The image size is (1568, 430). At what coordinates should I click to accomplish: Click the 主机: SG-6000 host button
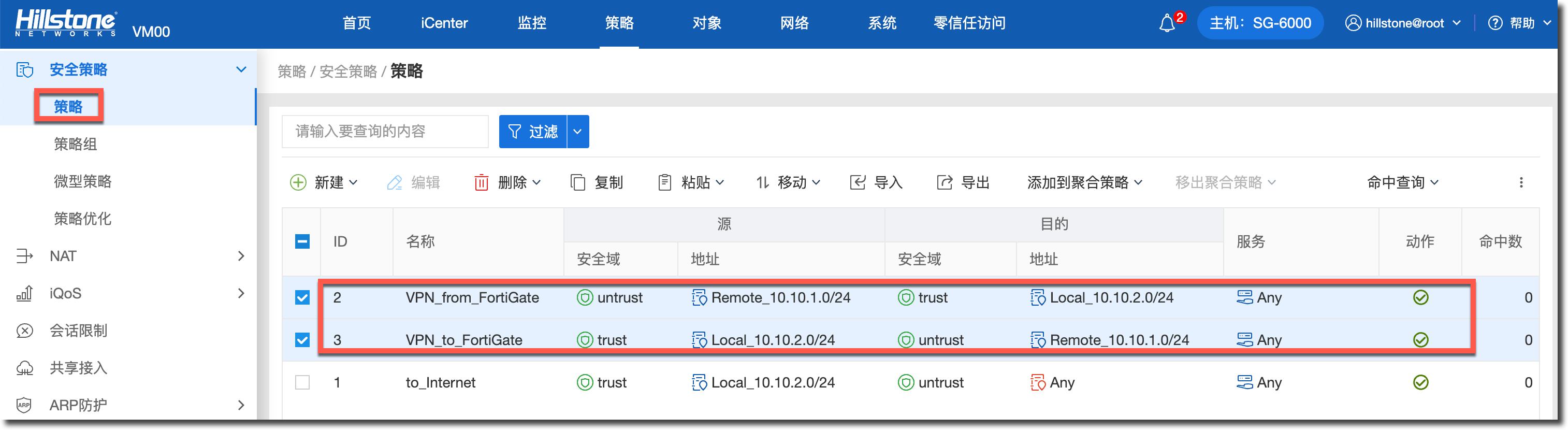coord(1260,23)
